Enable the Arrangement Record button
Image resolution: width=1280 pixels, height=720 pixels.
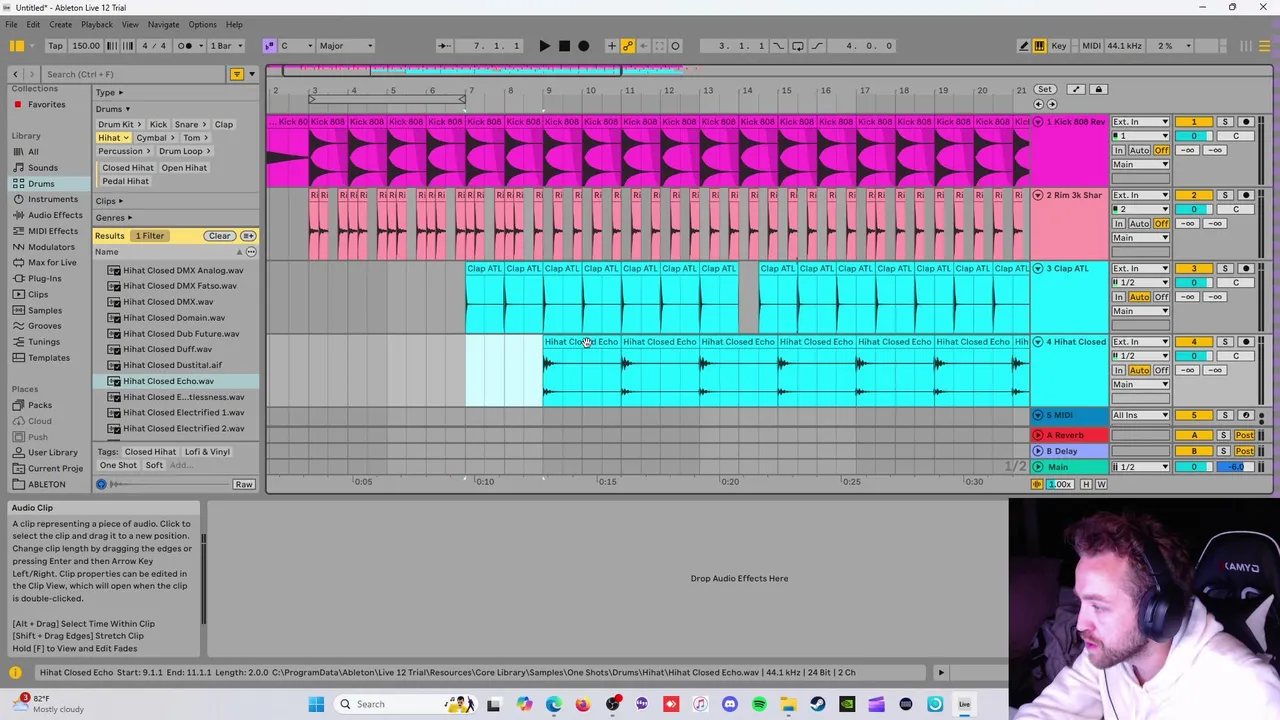coord(584,46)
